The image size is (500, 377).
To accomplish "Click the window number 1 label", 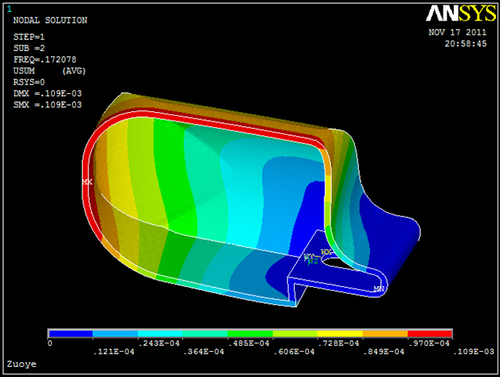I will 9,9.
